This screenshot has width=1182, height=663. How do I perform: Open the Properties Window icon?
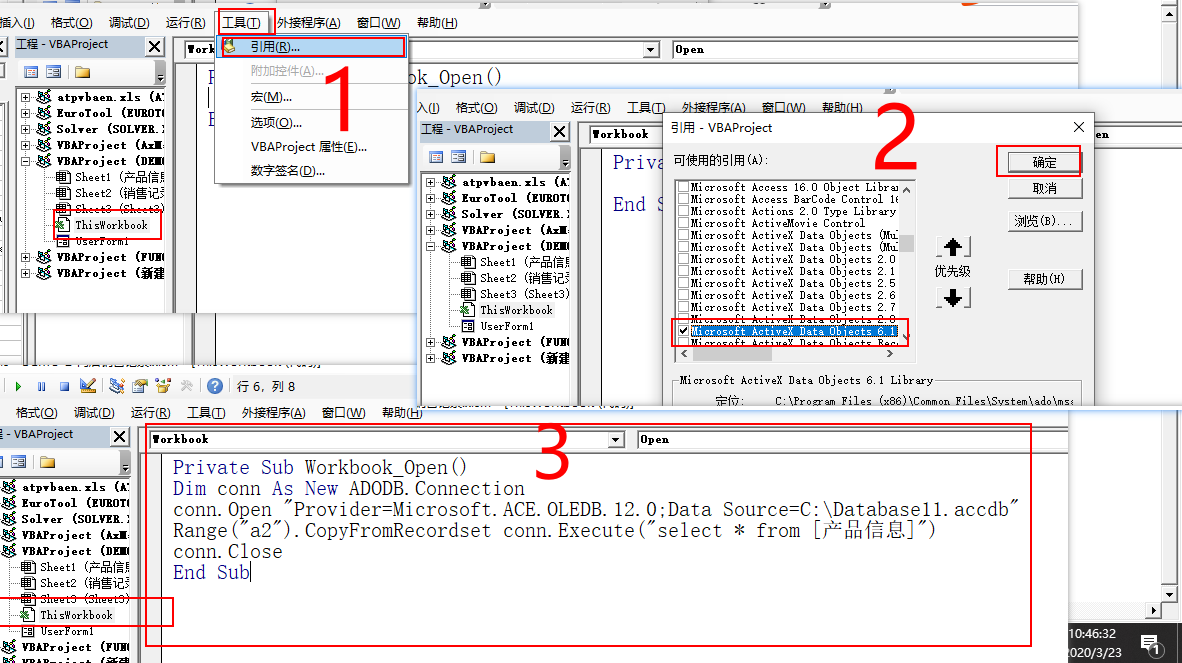pyautogui.click(x=137, y=387)
